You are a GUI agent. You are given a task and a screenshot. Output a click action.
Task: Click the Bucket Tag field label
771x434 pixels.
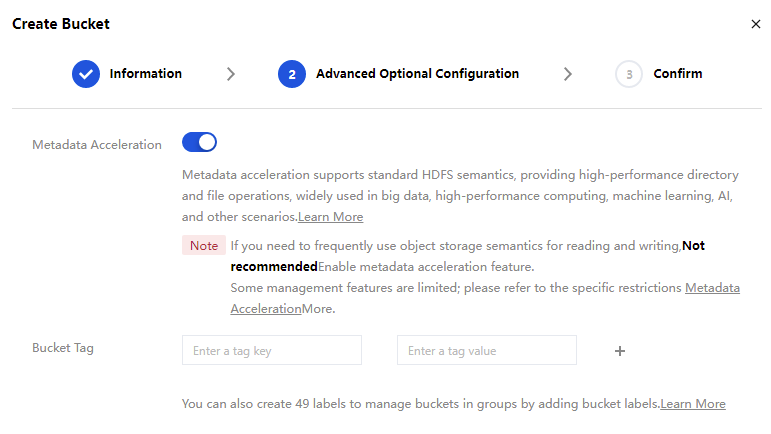coord(63,348)
